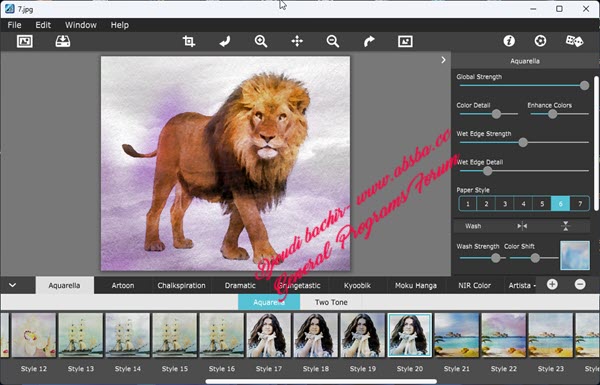Adjust the Wet Edge Strength slider

click(524, 142)
